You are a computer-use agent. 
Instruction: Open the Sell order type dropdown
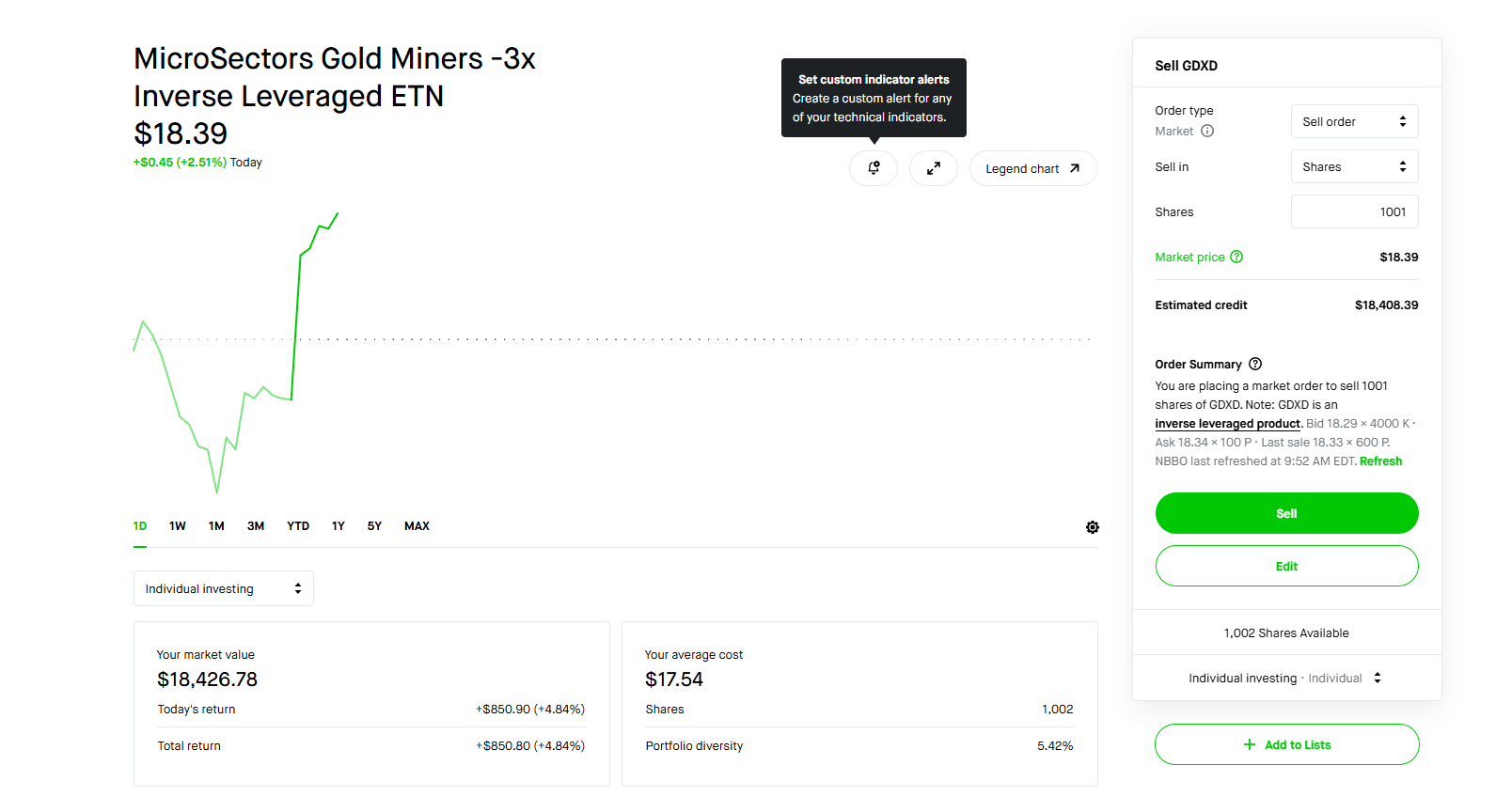pyautogui.click(x=1354, y=121)
